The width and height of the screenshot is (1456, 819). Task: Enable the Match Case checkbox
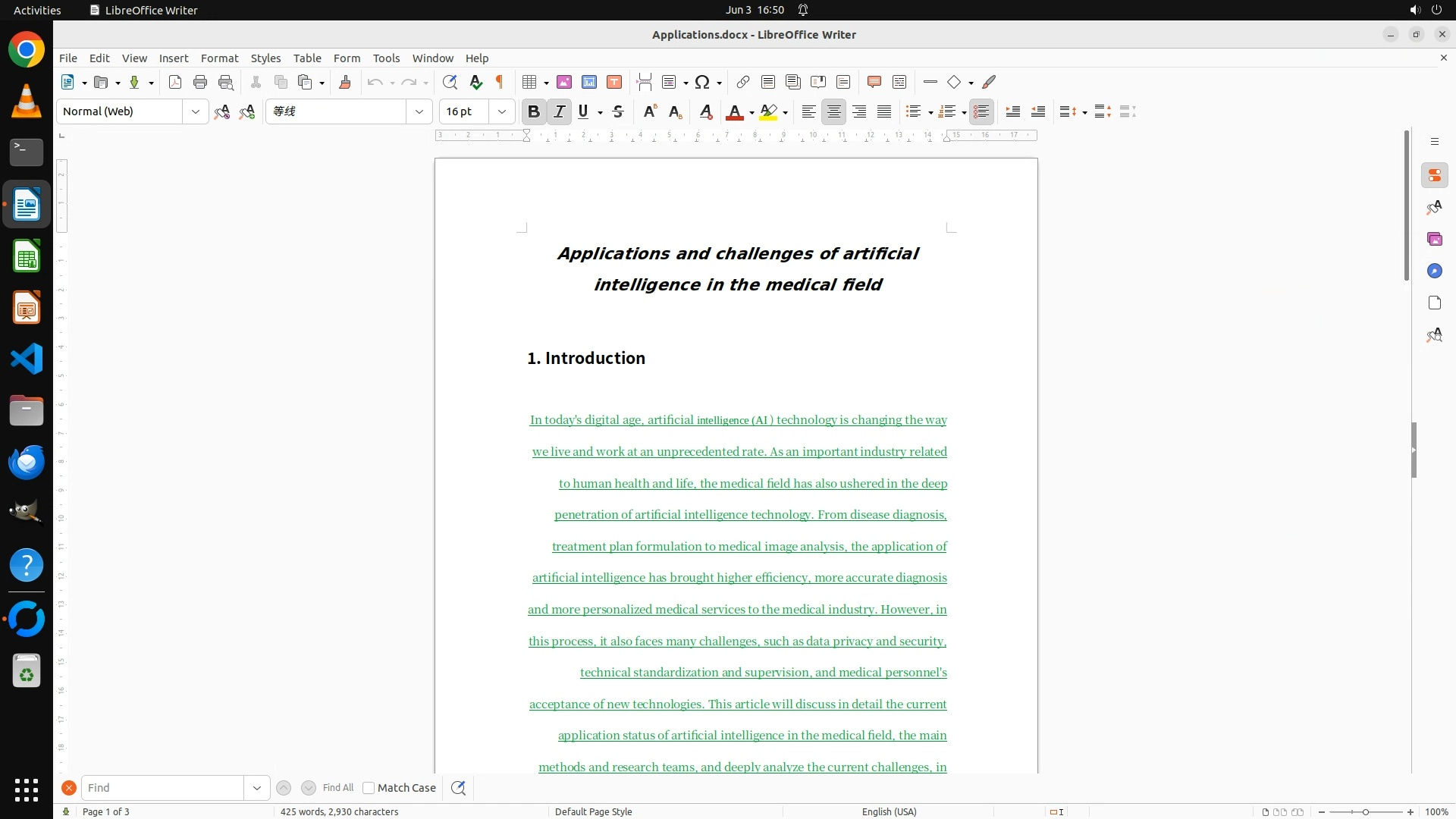coord(369,788)
